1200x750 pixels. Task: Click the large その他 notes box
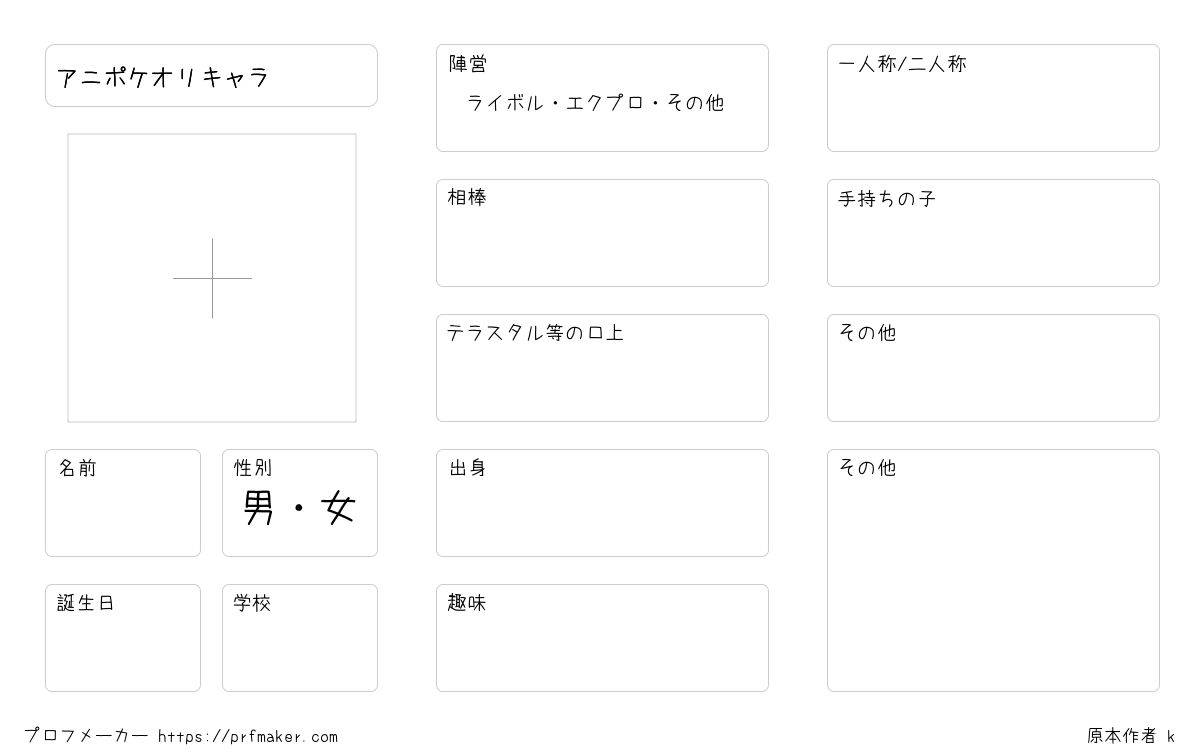click(x=993, y=570)
